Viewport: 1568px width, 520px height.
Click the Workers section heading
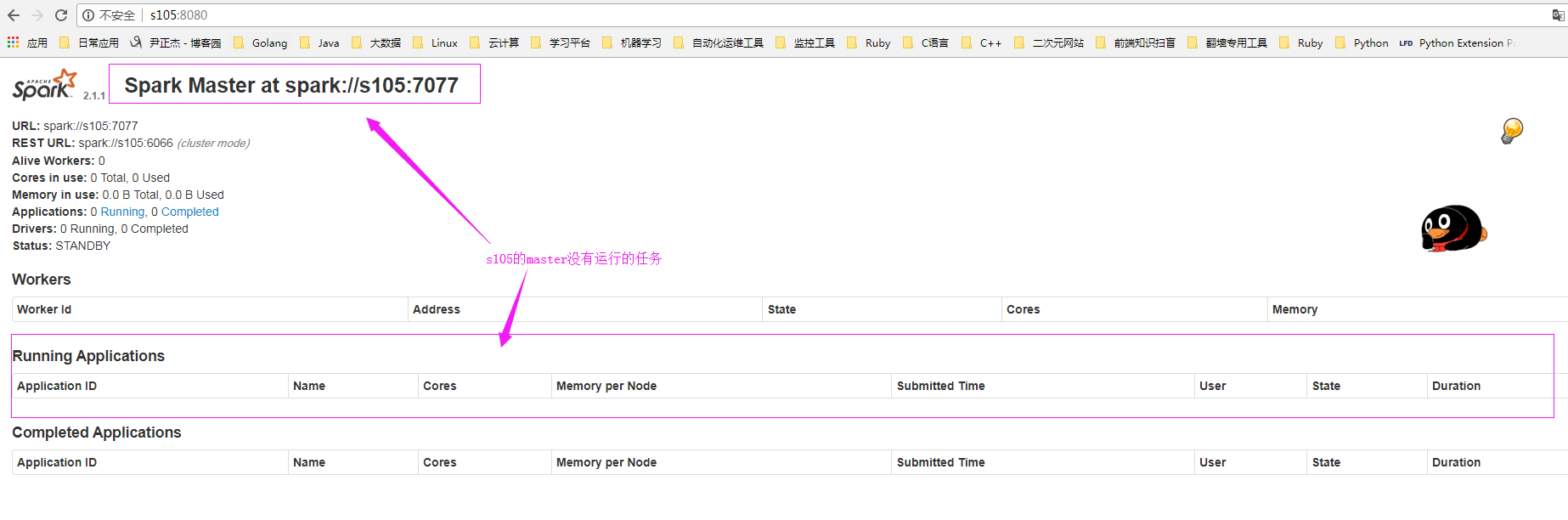(x=42, y=280)
